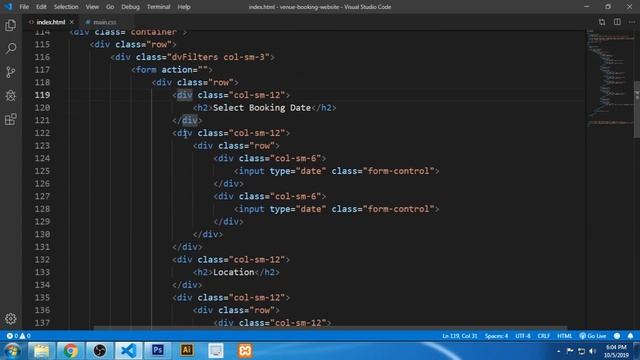
Task: Open the File menu
Action: pos(24,7)
